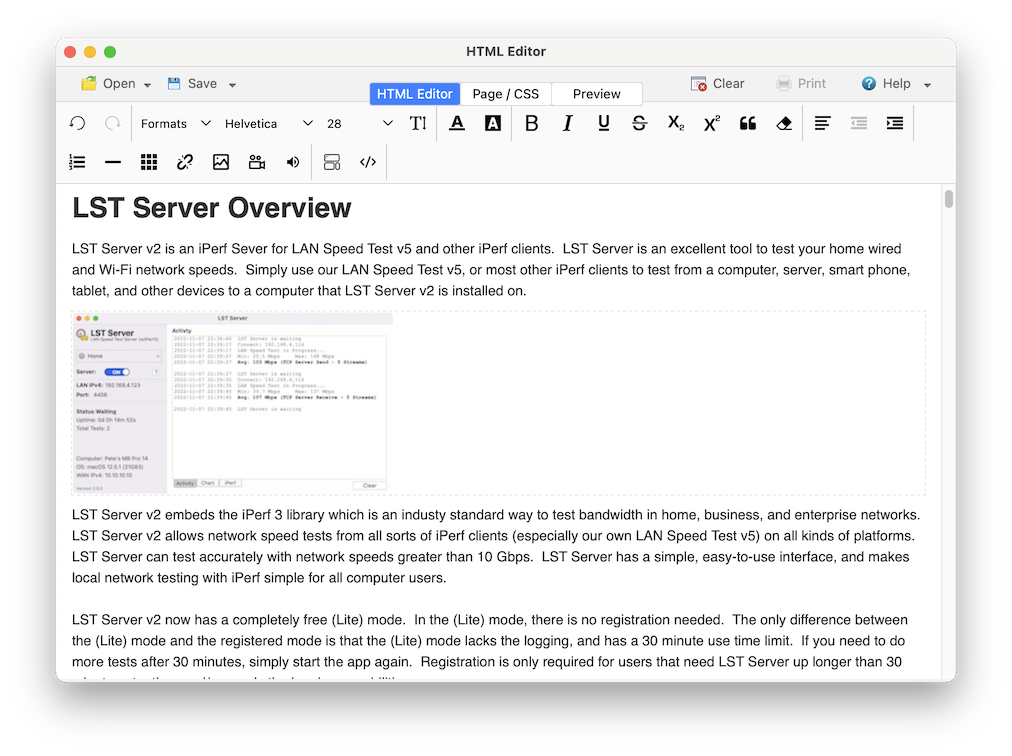Image resolution: width=1012 pixels, height=756 pixels.
Task: Insert a numbered list
Action: [x=77, y=162]
